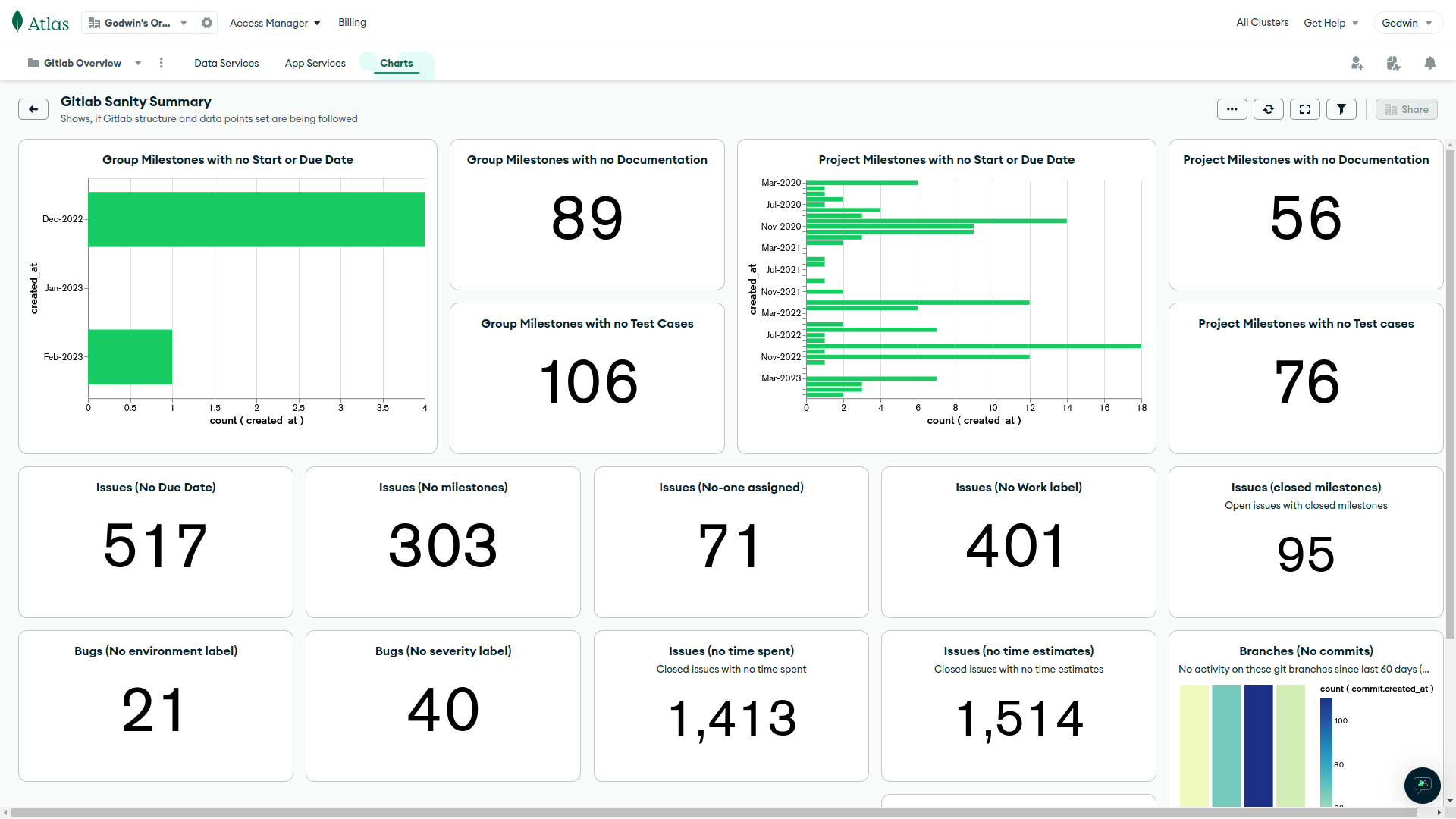The image size is (1456, 819).
Task: Open organization settings gear icon
Action: point(207,23)
